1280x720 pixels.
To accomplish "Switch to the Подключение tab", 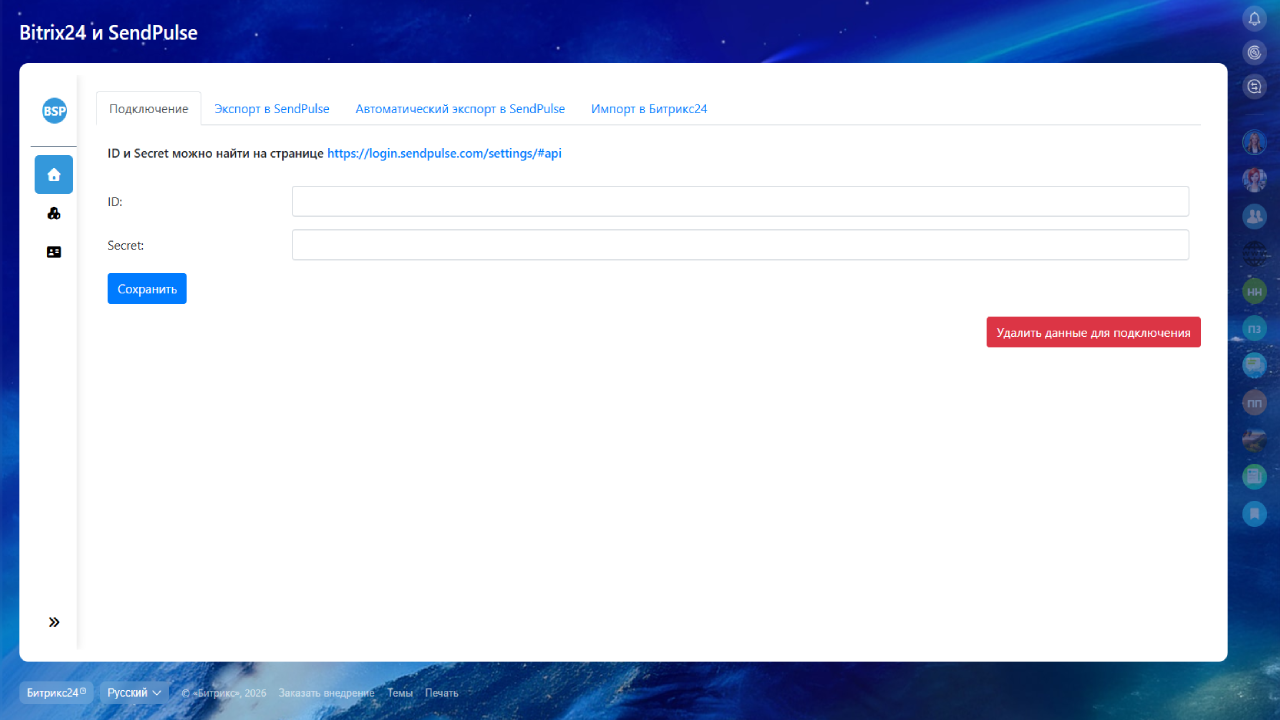I will coord(149,109).
